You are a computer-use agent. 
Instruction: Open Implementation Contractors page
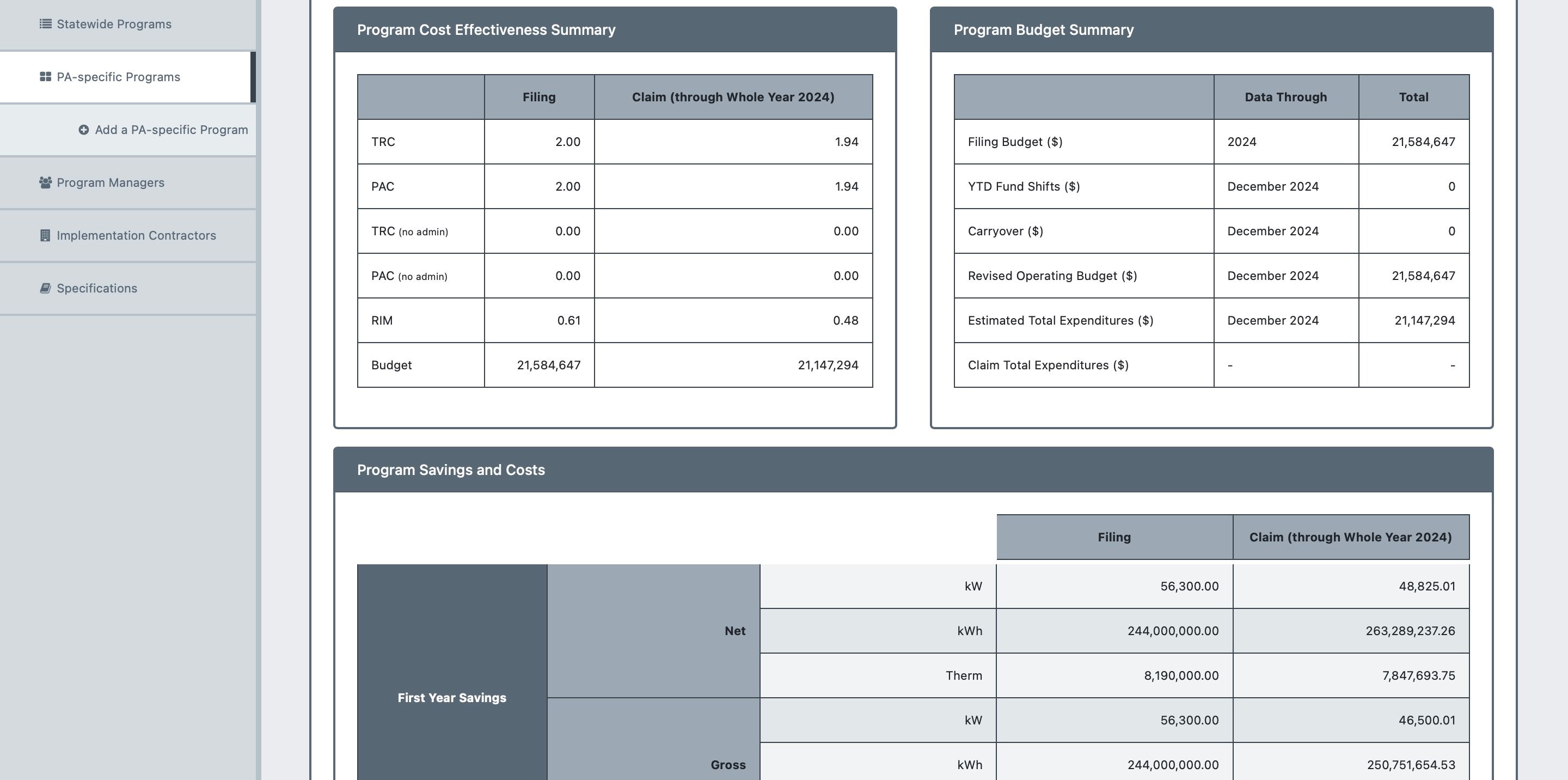pos(128,236)
